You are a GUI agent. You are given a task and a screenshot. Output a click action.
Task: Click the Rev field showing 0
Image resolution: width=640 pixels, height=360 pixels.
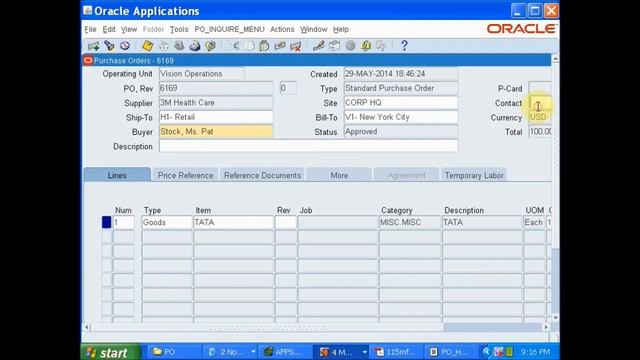pyautogui.click(x=288, y=88)
